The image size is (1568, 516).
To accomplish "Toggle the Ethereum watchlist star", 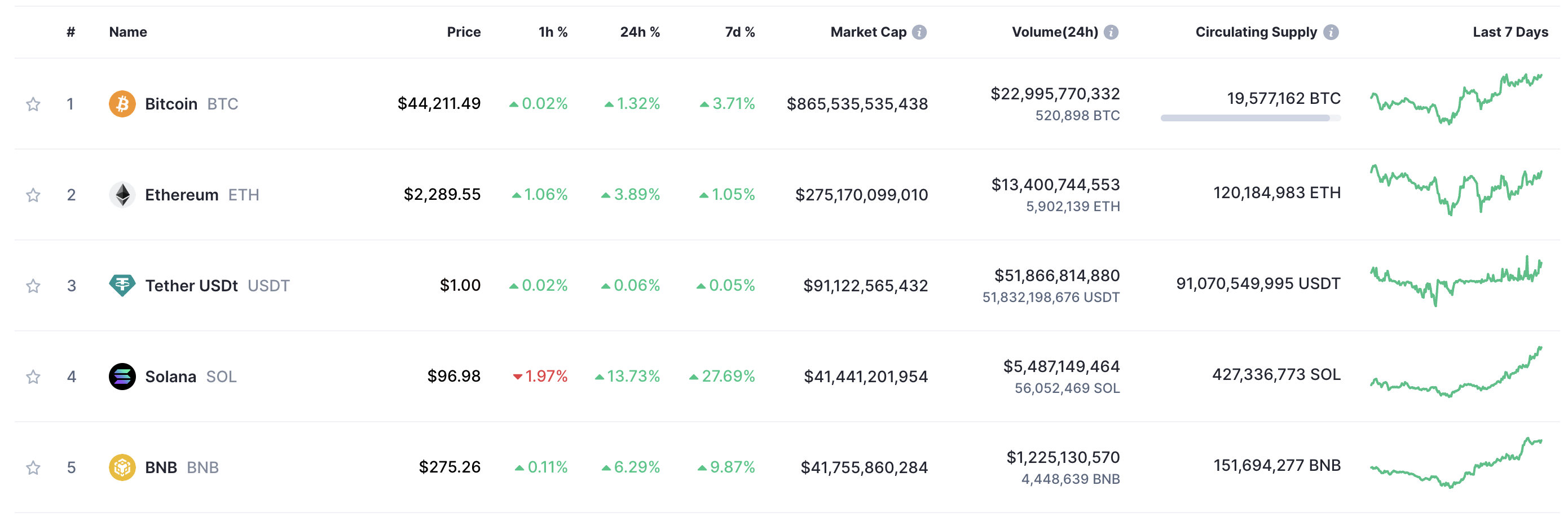I will (x=33, y=195).
